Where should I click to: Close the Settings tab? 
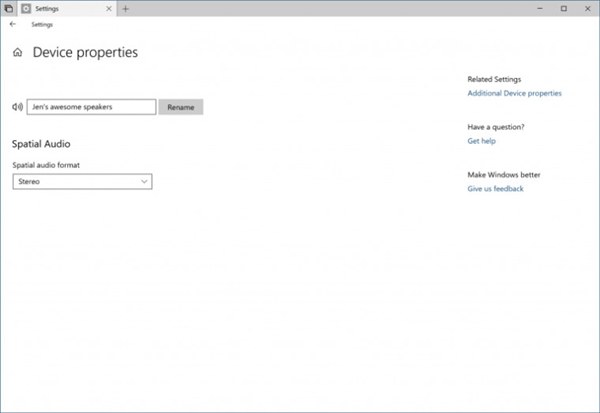[x=110, y=8]
